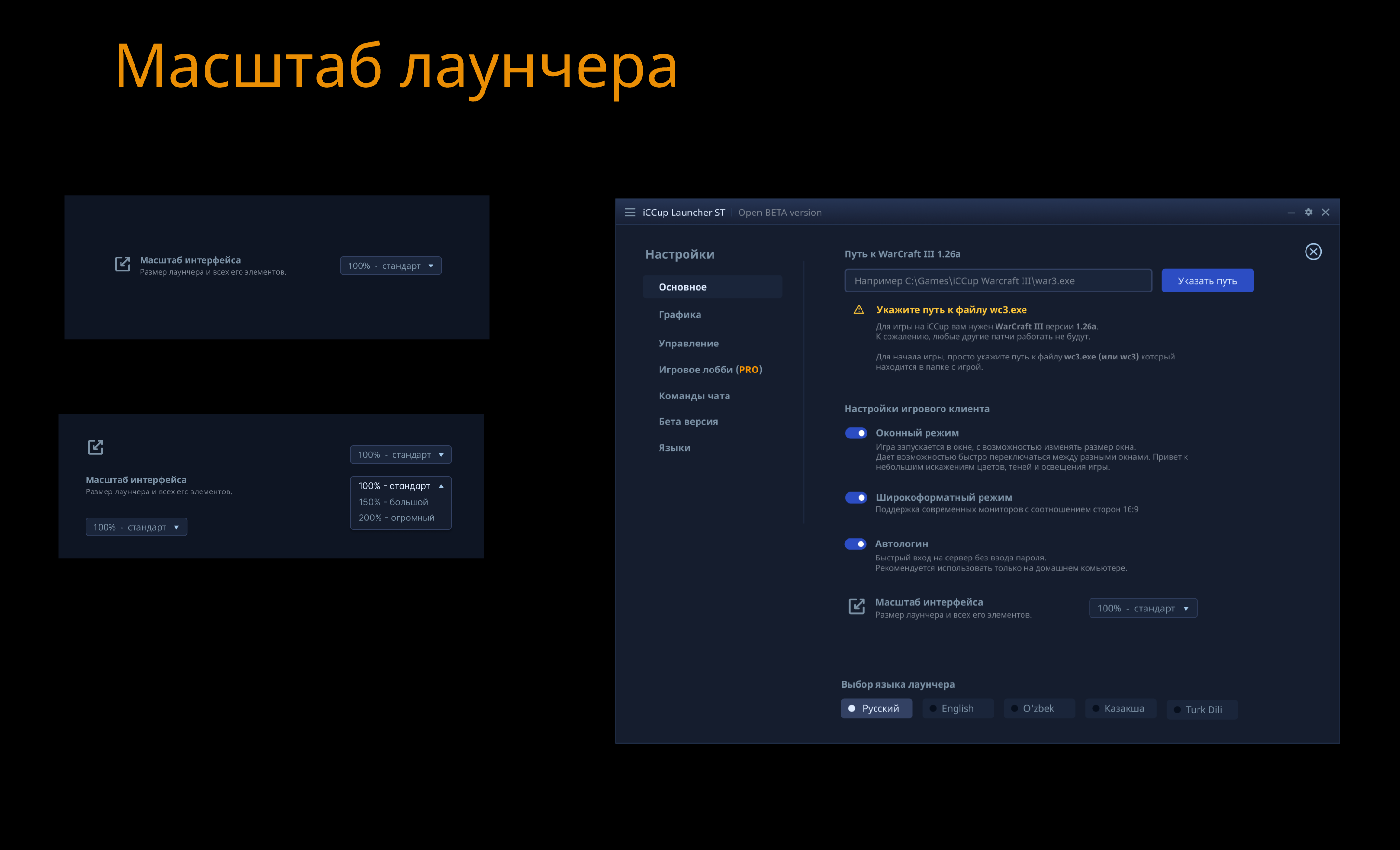The image size is (1400, 850).
Task: Minimize the iCCup Launcher window
Action: point(1291,212)
